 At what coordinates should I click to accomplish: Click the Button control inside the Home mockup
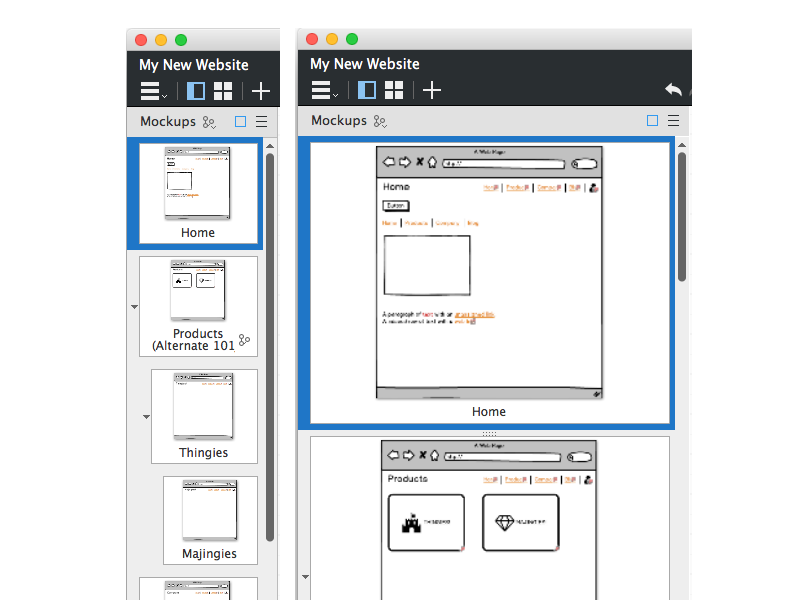coord(395,206)
